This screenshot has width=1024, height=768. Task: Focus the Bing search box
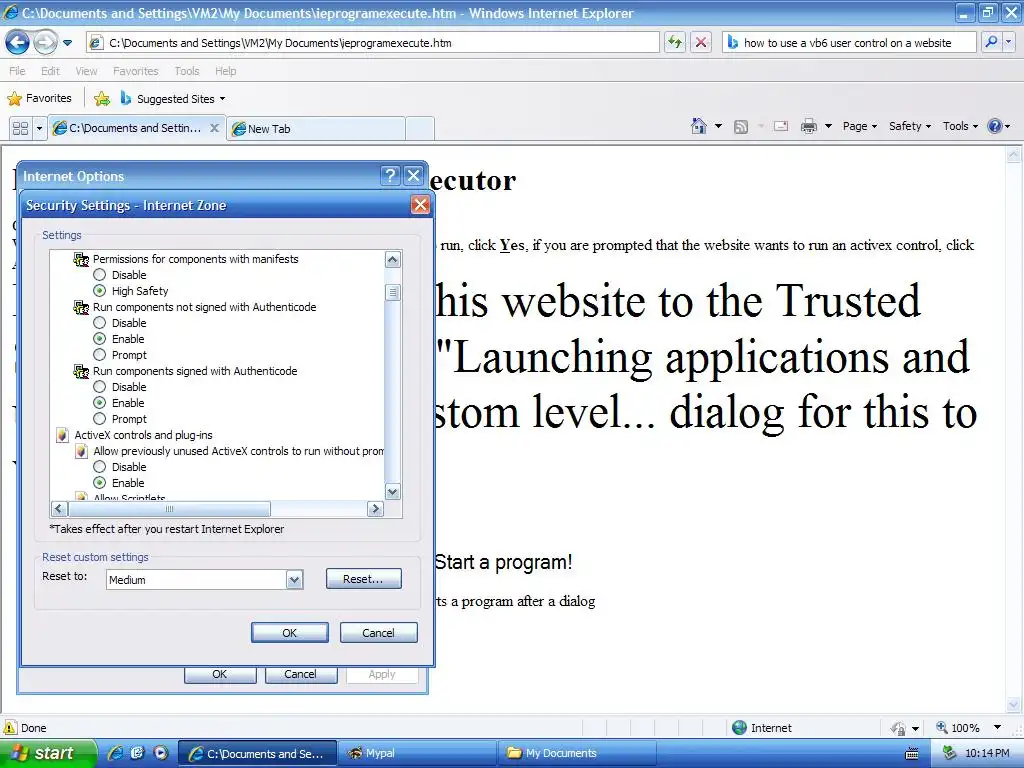click(849, 42)
